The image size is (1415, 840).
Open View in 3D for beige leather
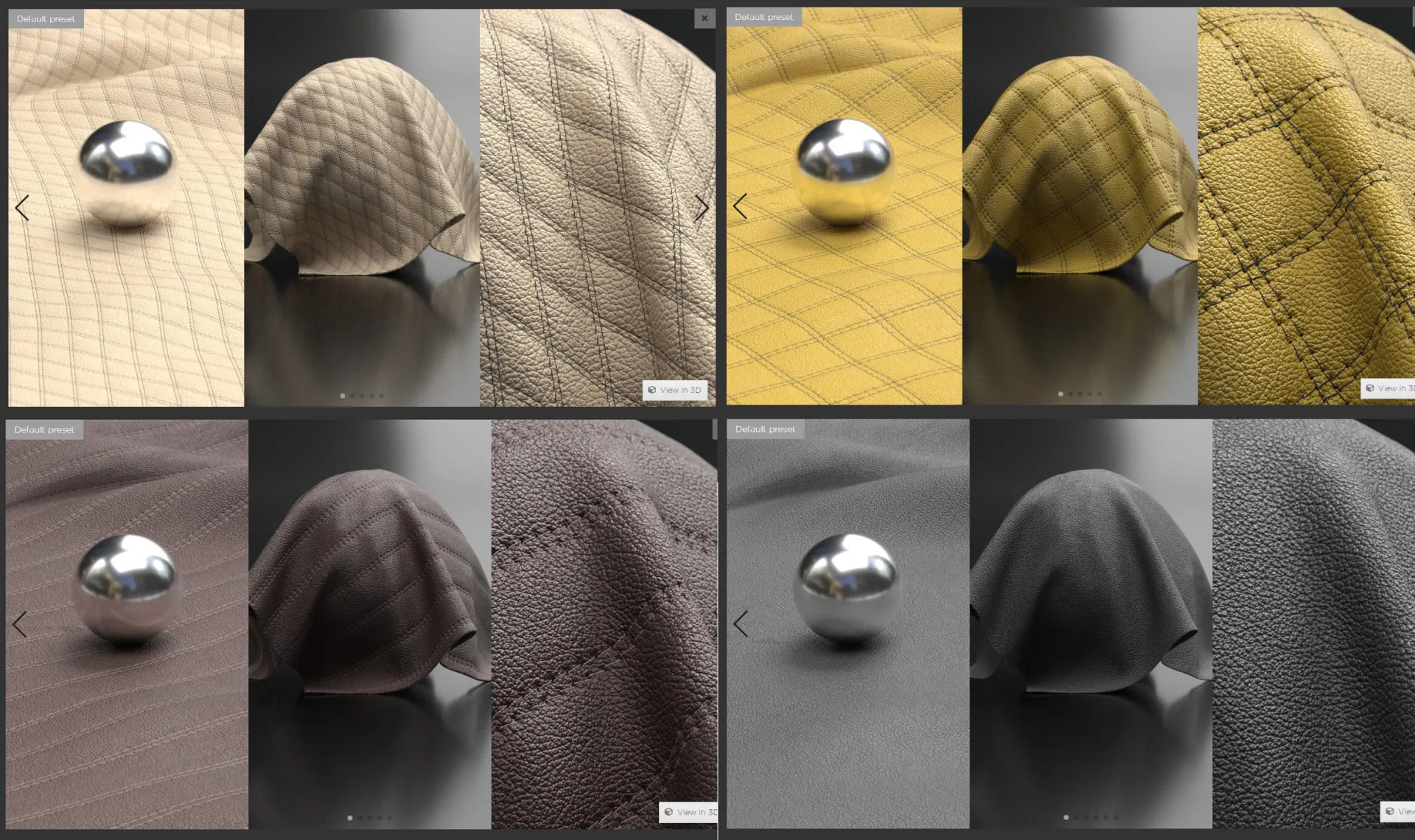[674, 390]
